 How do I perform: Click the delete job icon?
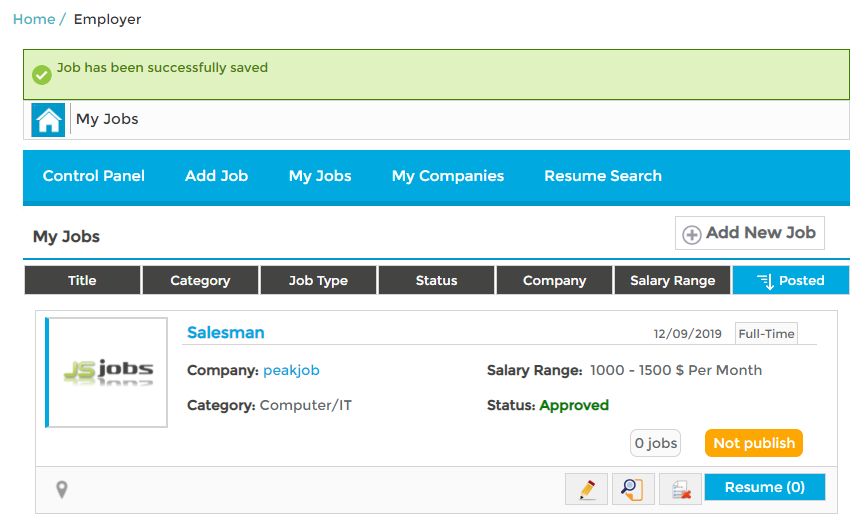[680, 488]
